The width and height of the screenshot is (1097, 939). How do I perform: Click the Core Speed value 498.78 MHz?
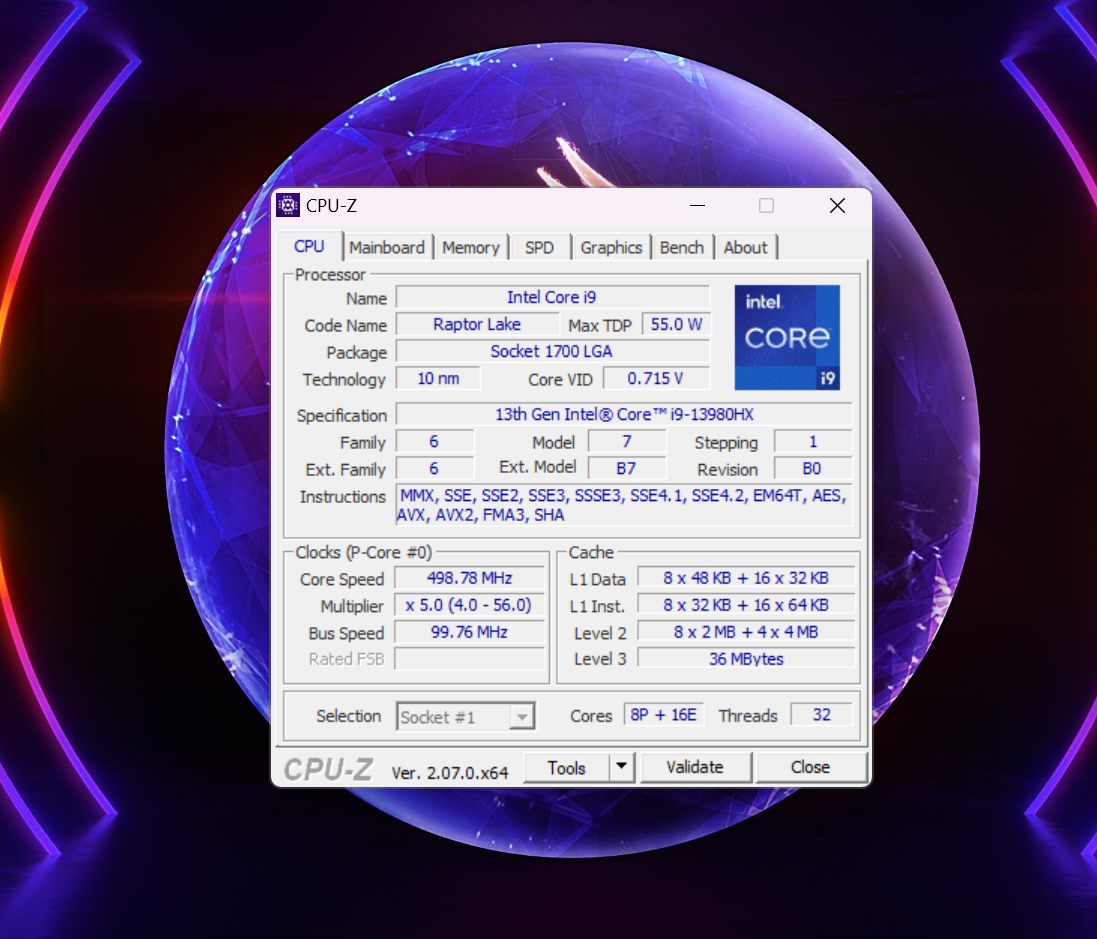(x=469, y=578)
